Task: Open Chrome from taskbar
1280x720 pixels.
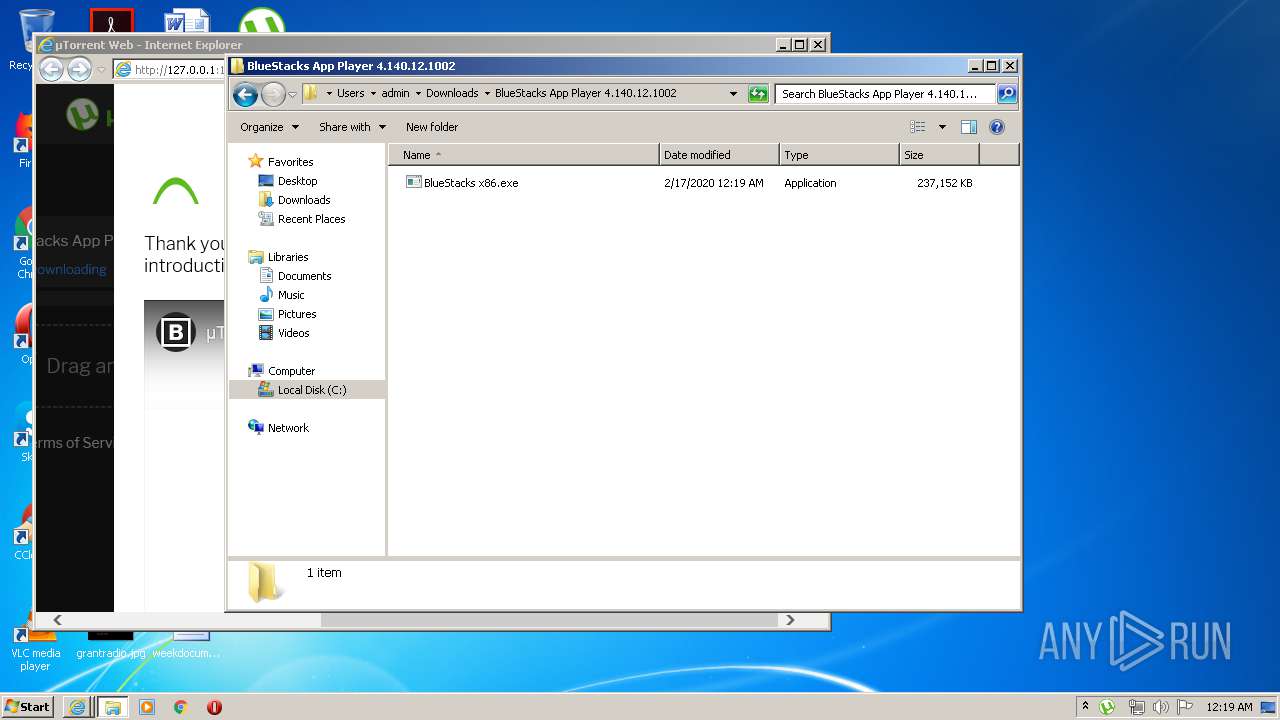Action: 181,707
